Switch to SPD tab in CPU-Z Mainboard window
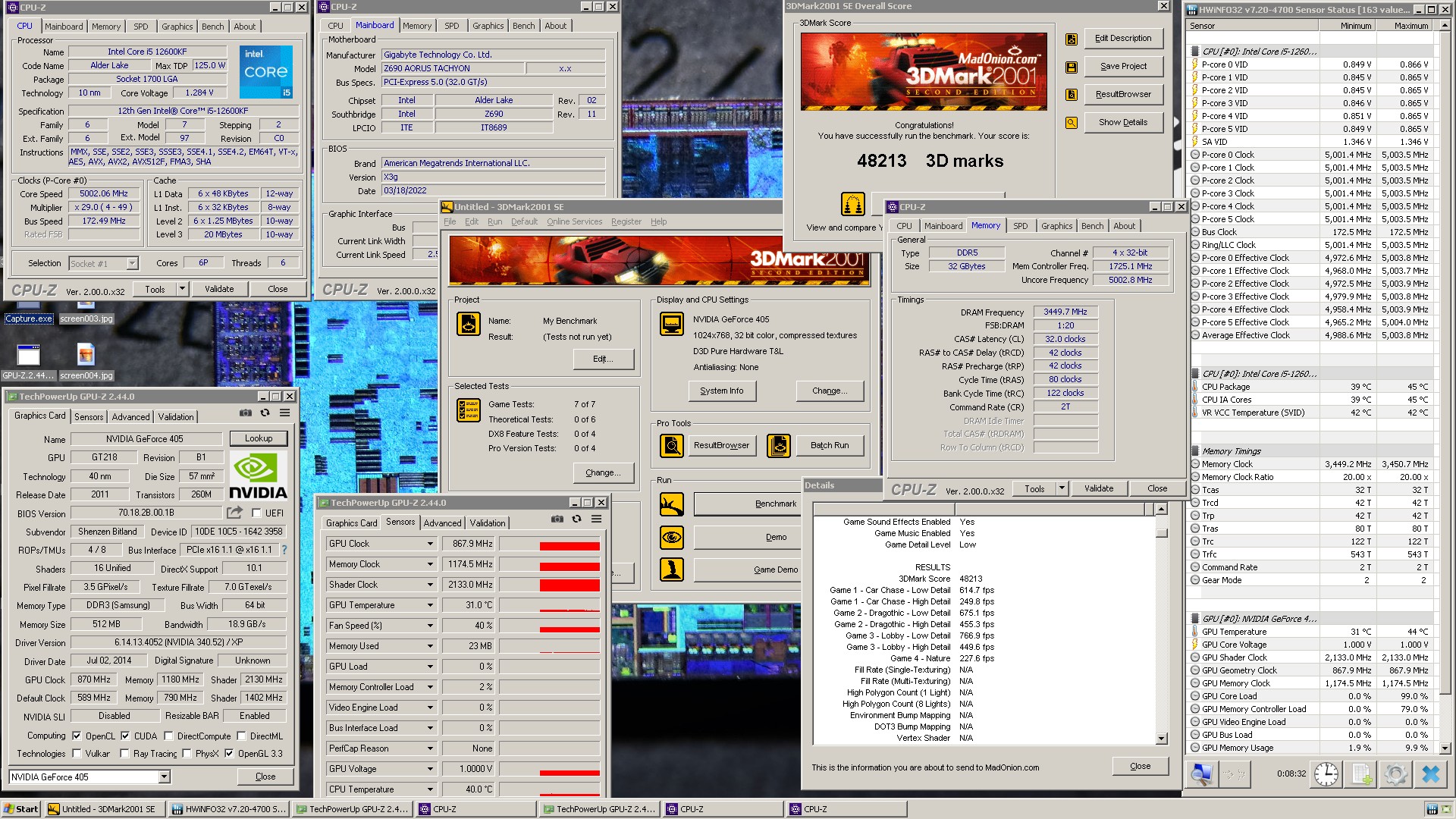Image resolution: width=1456 pixels, height=819 pixels. tap(452, 26)
